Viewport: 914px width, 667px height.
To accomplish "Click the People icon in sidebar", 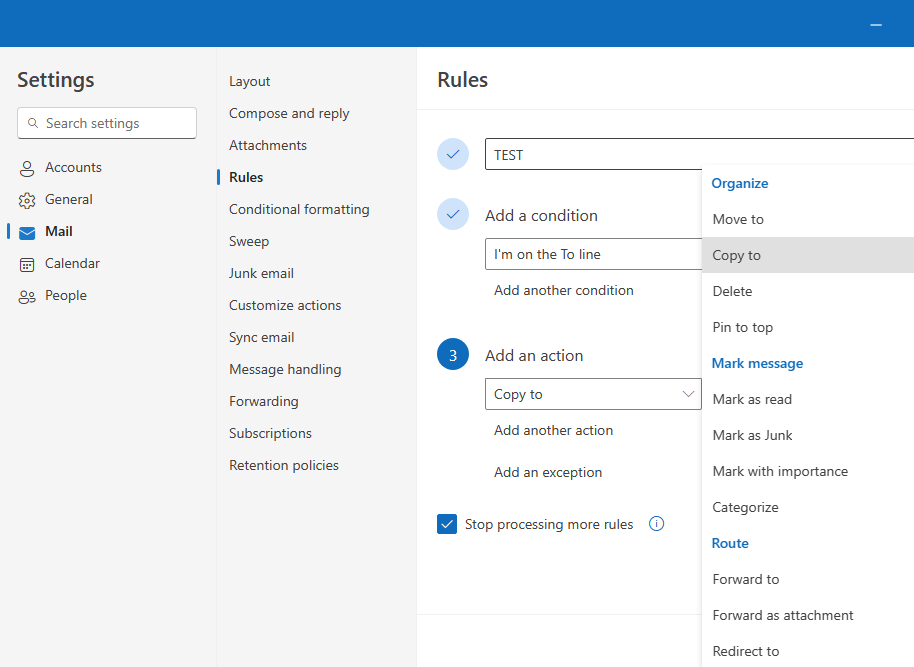I will click(27, 297).
